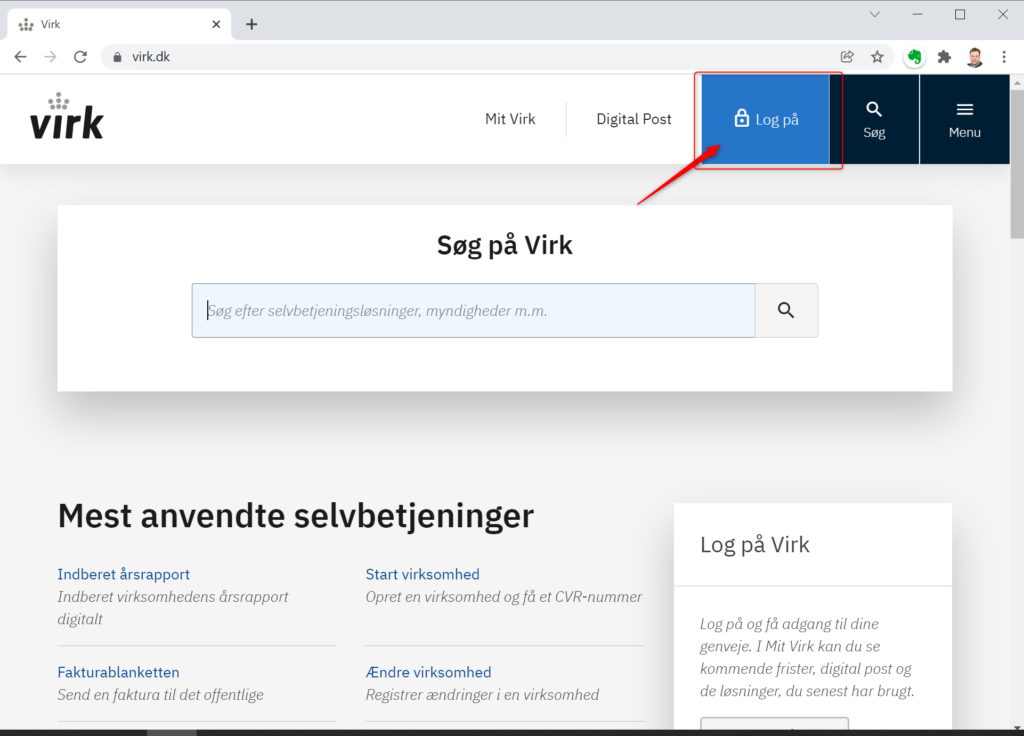Screen dimensions: 1024x736
Task: Open the Evernote extension icon
Action: 914,57
